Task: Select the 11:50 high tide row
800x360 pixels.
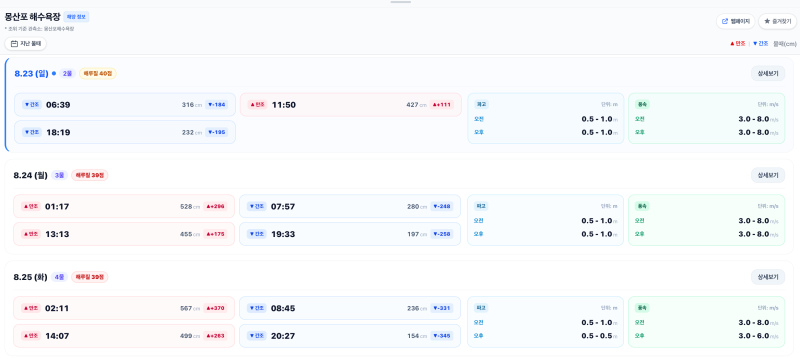Action: (351, 105)
